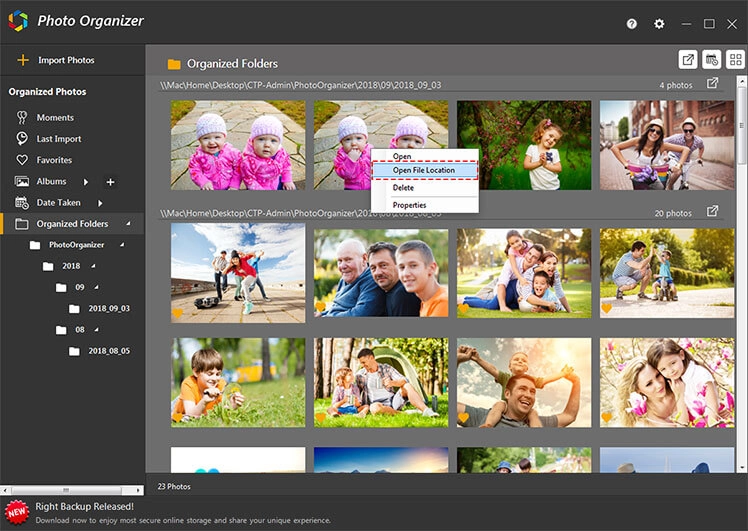Click the '4 photos' count label
This screenshot has height=531, width=748.
675,85
